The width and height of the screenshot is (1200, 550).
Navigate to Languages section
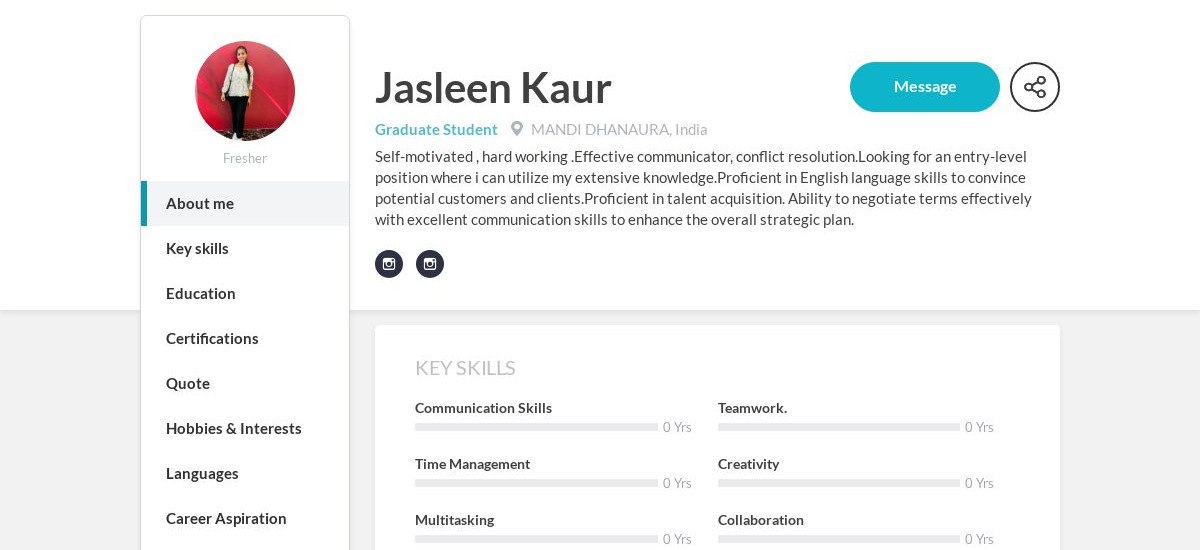pyautogui.click(x=245, y=473)
